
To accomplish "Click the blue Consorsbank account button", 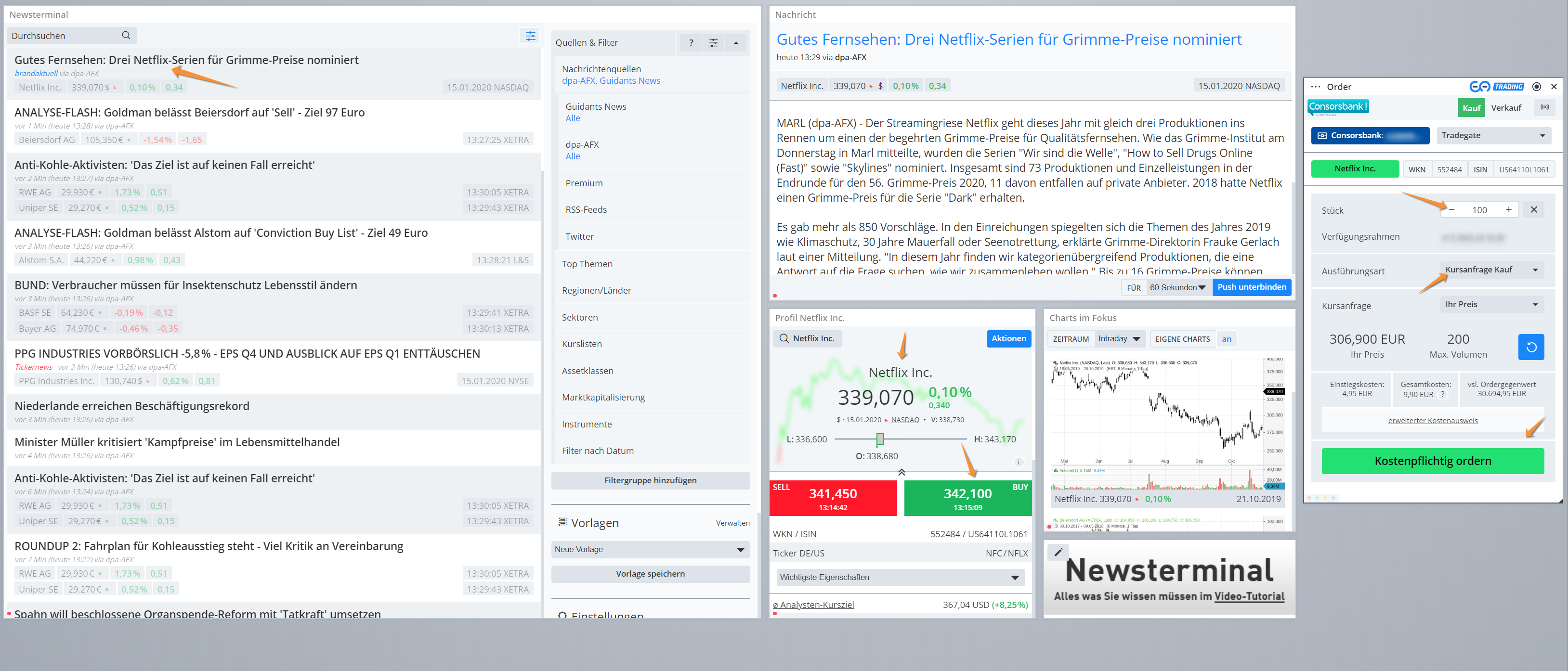I will click(x=1370, y=135).
